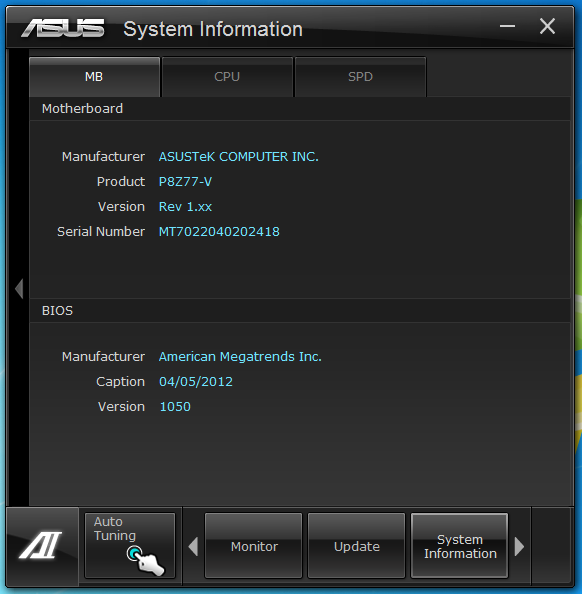The height and width of the screenshot is (594, 582).
Task: Select the MB tab
Action: 94,77
